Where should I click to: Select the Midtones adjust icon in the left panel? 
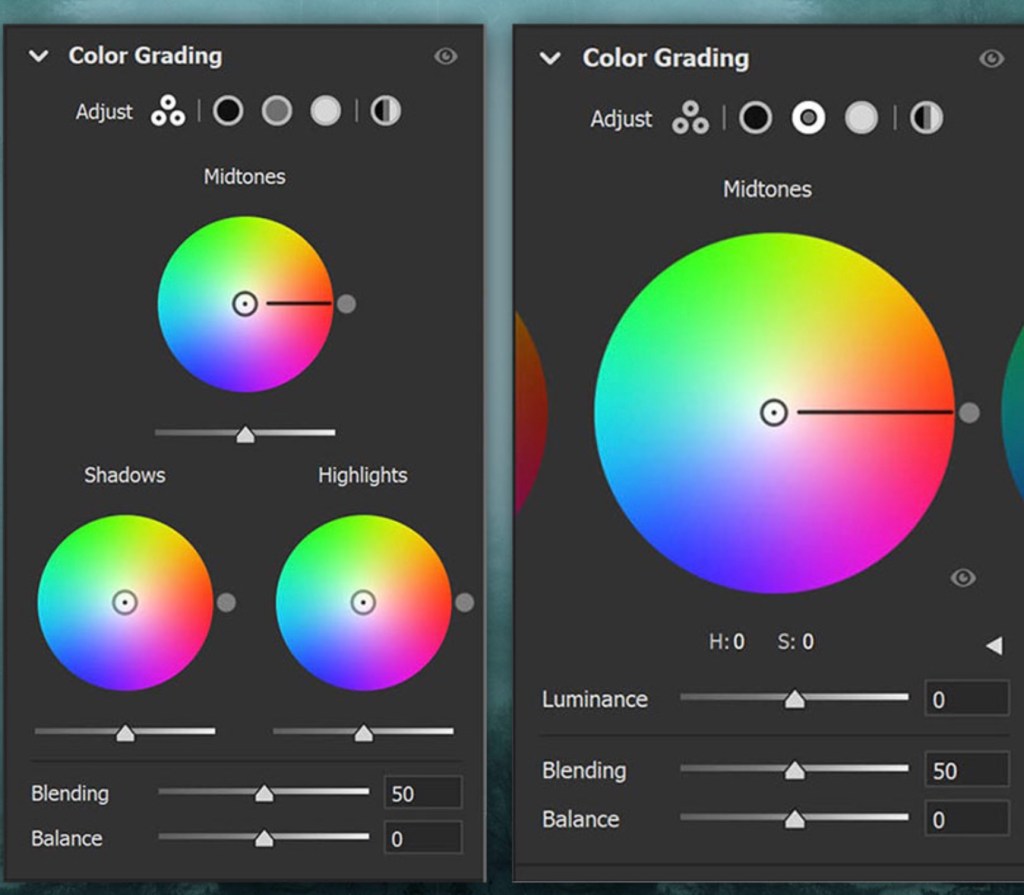277,111
